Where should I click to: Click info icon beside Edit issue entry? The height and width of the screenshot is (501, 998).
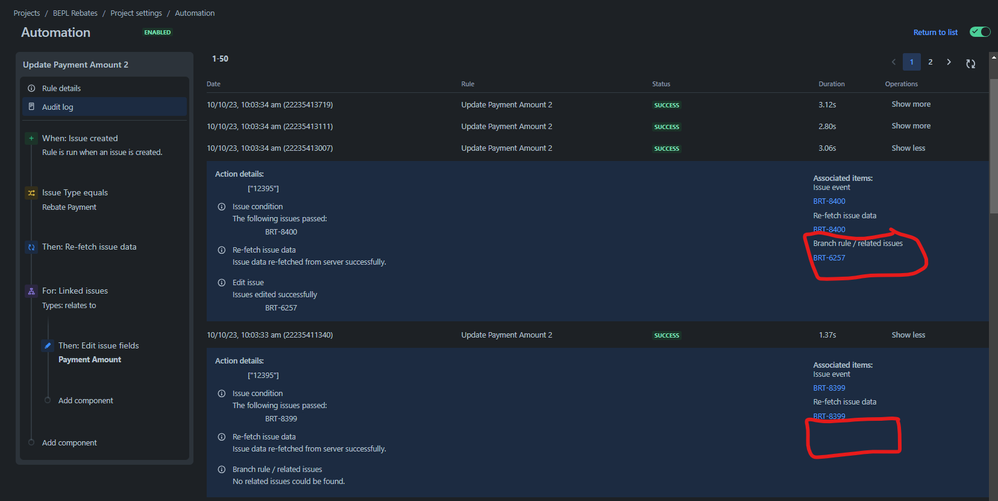[x=221, y=283]
